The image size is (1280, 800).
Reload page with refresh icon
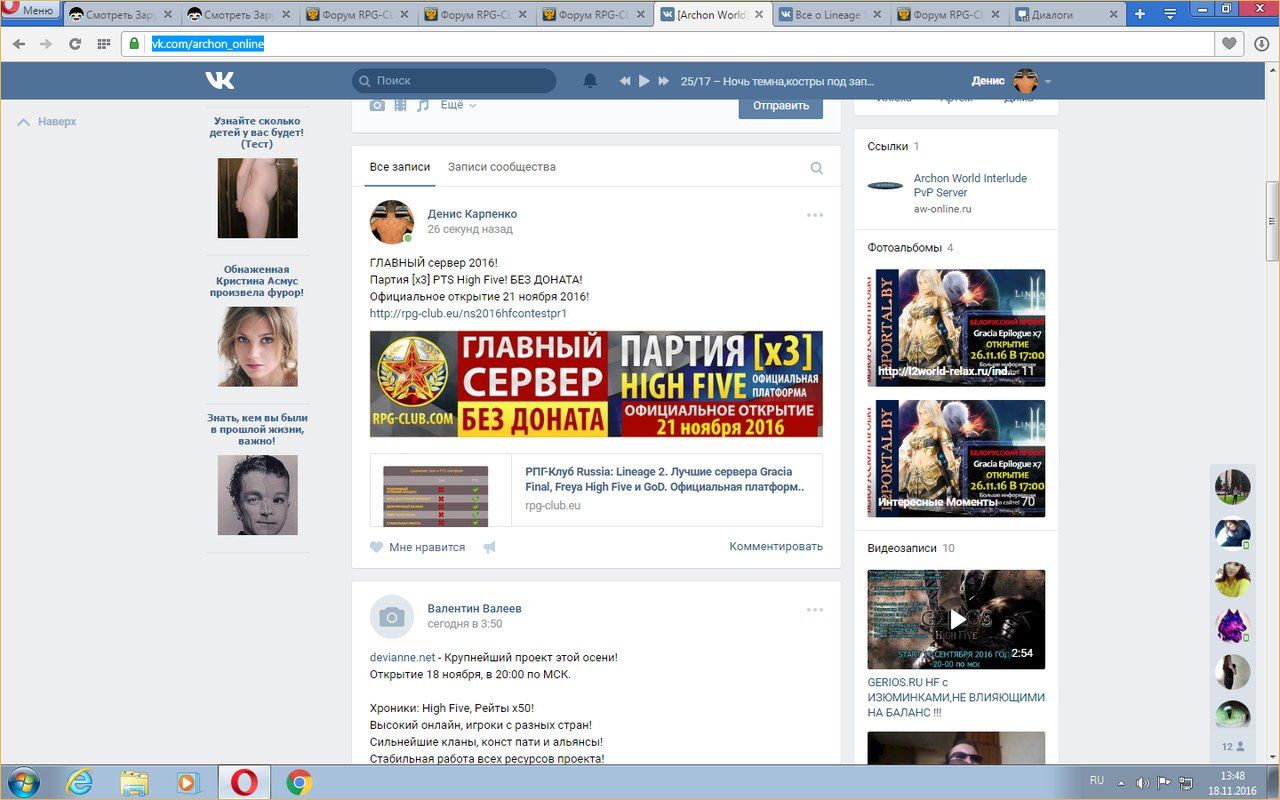(74, 44)
